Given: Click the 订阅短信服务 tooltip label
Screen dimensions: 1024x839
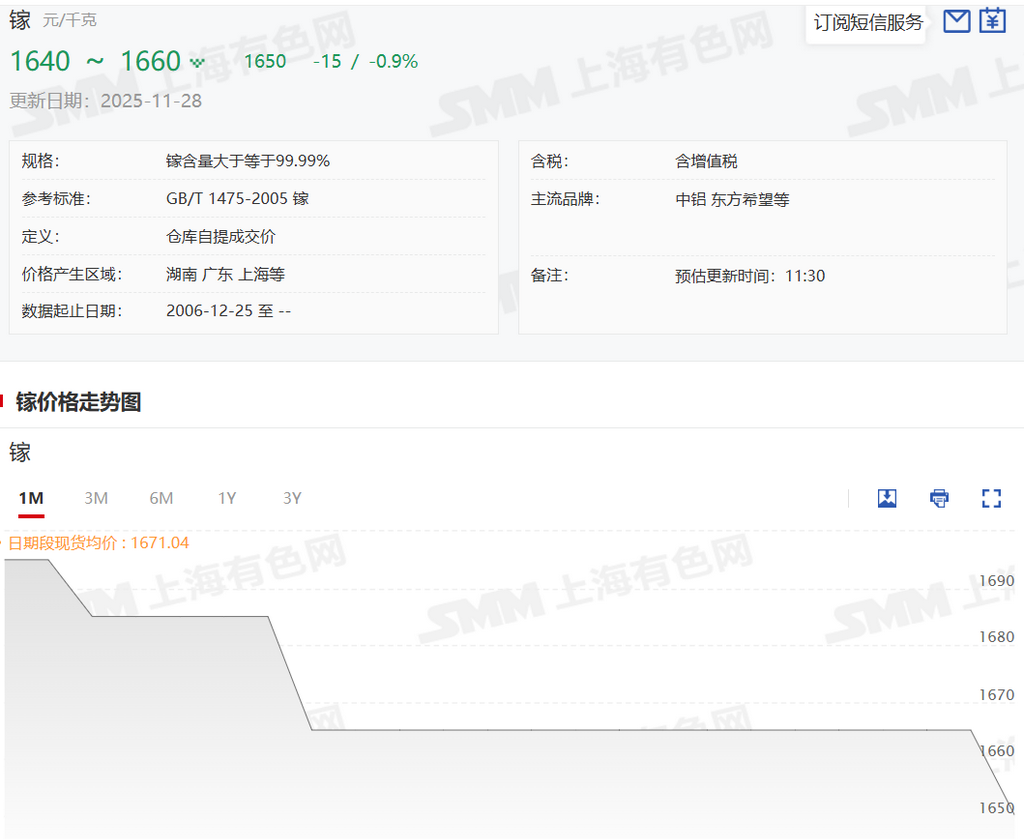Looking at the screenshot, I should (867, 22).
